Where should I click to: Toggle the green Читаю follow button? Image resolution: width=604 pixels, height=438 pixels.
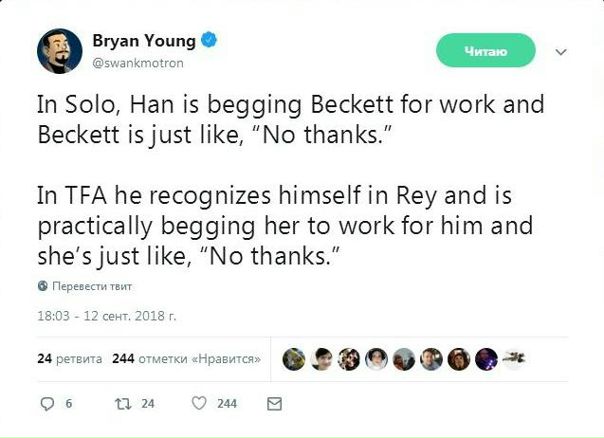tap(486, 50)
